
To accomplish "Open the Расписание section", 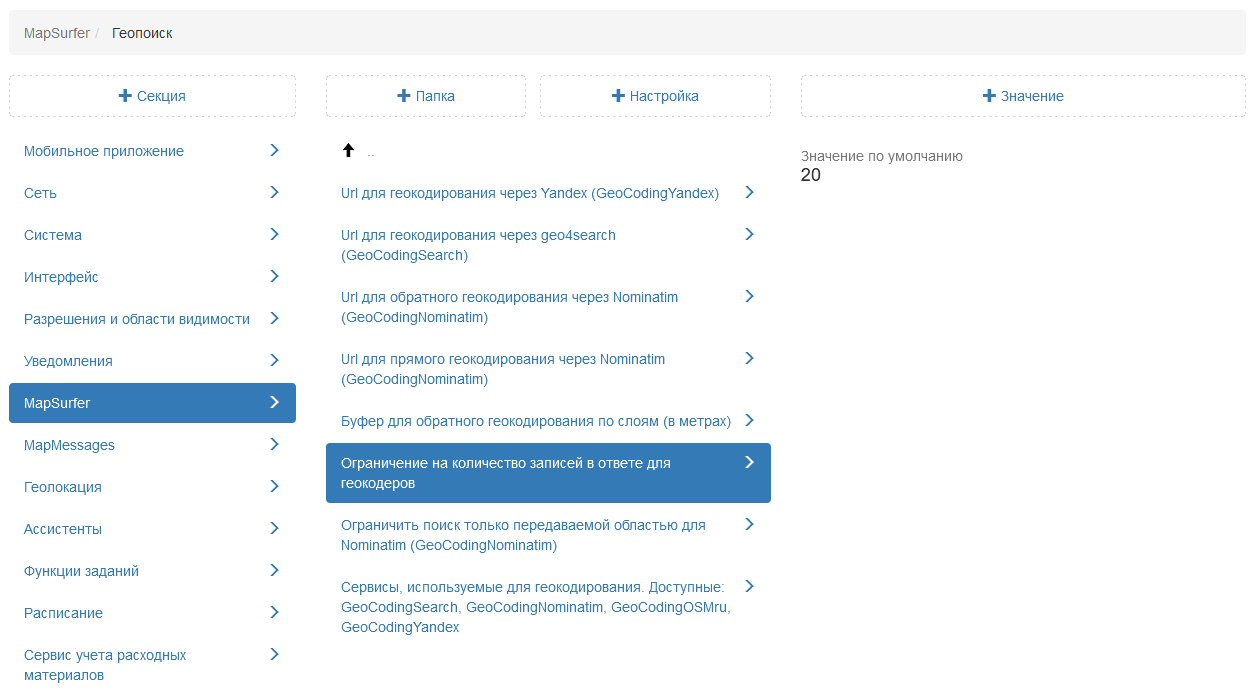I will tap(152, 613).
